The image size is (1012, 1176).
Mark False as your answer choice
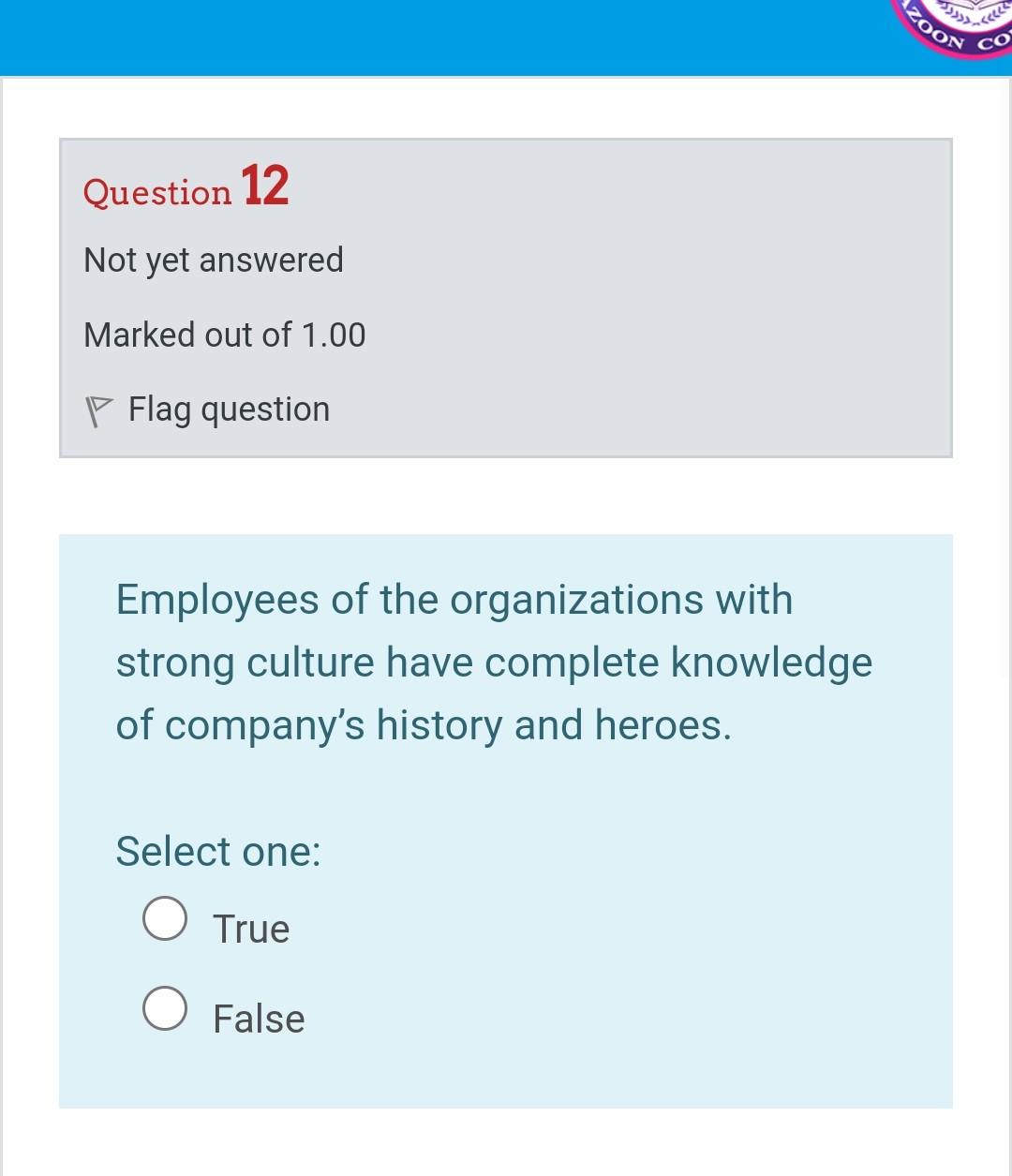(x=166, y=1008)
